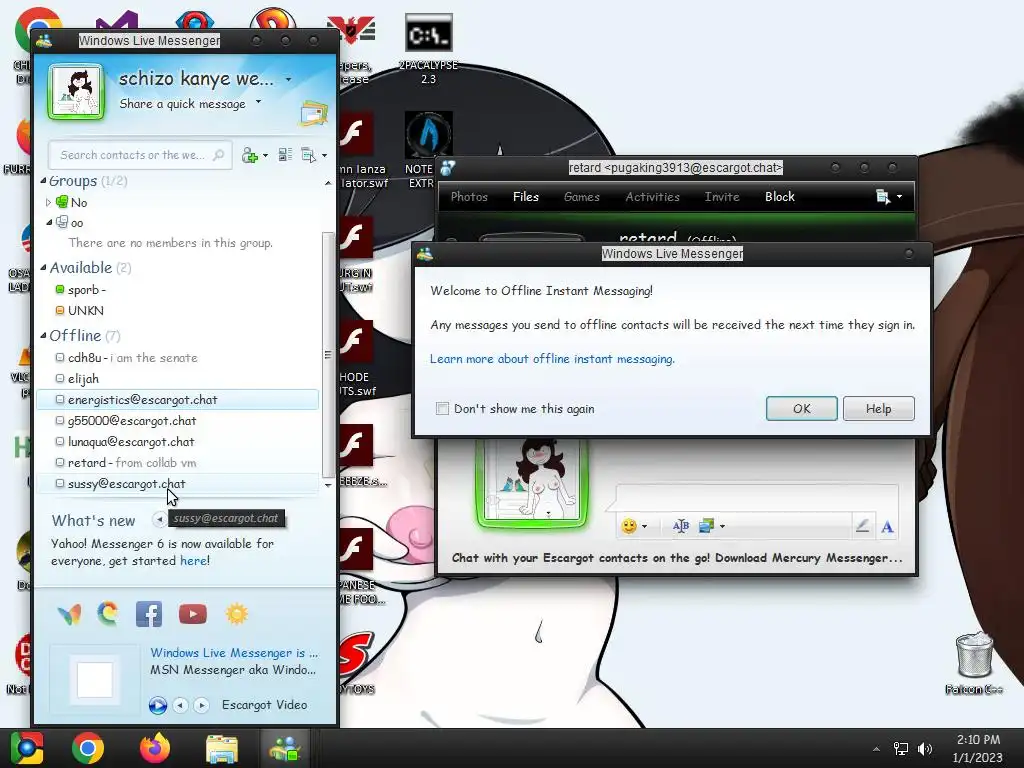Click the MSN butterfly icon

[69, 614]
